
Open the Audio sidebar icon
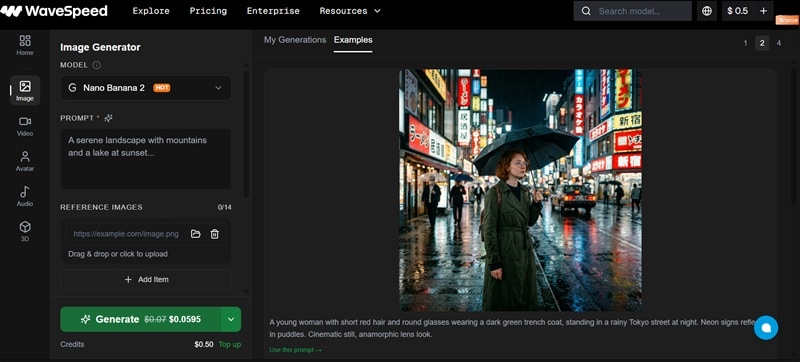click(24, 196)
